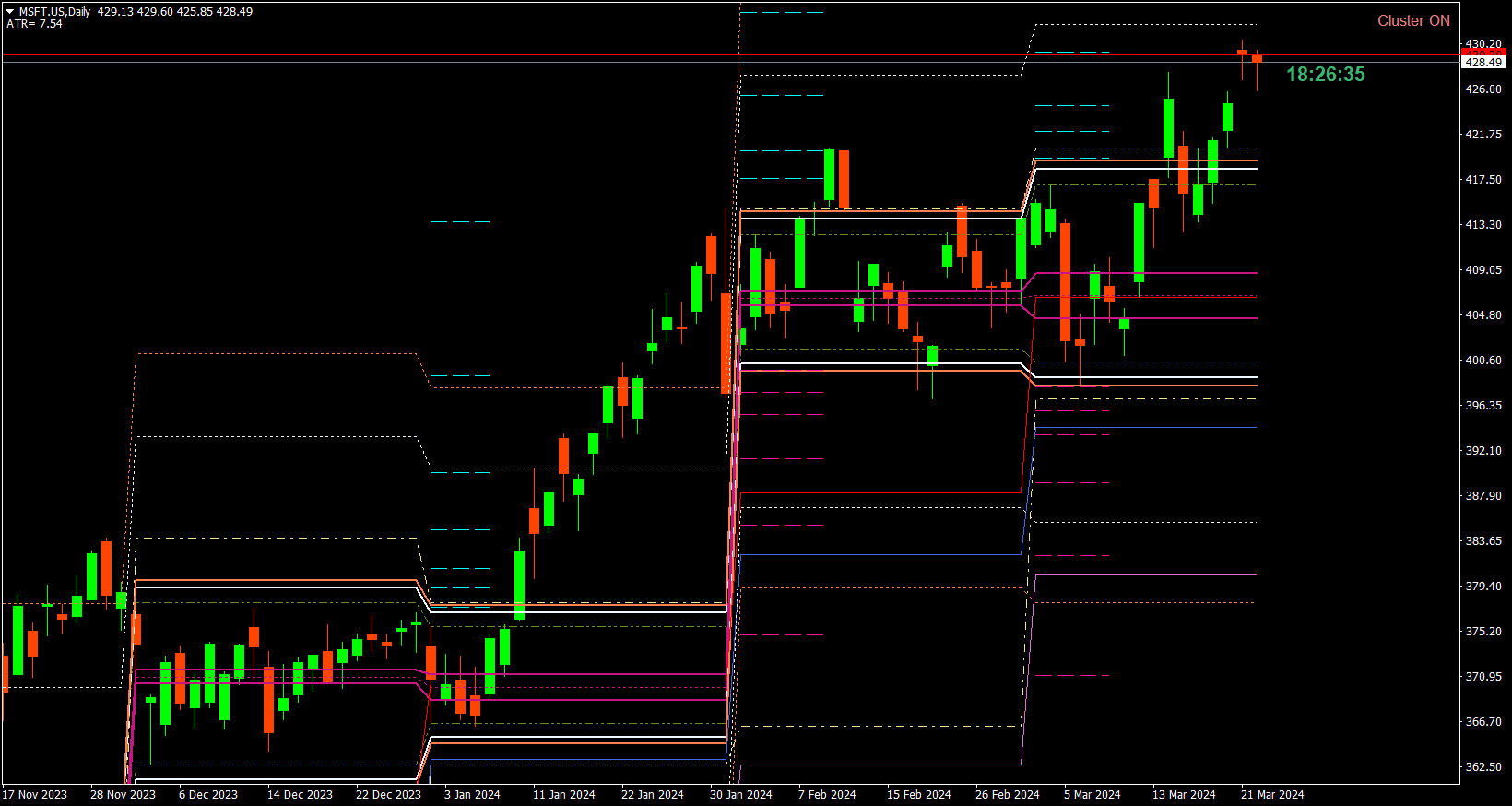Click the 5 Mar 2024 date label
1512x806 pixels.
1093,795
